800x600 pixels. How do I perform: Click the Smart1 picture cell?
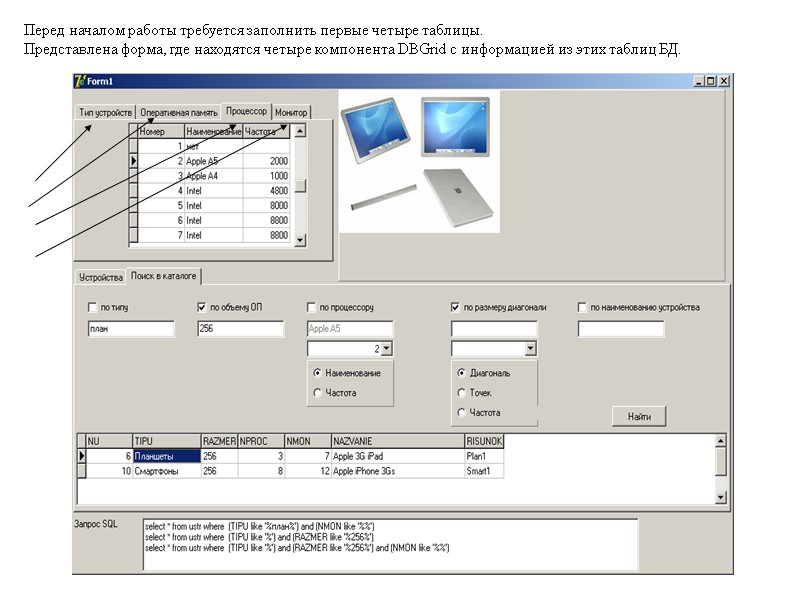pos(484,471)
